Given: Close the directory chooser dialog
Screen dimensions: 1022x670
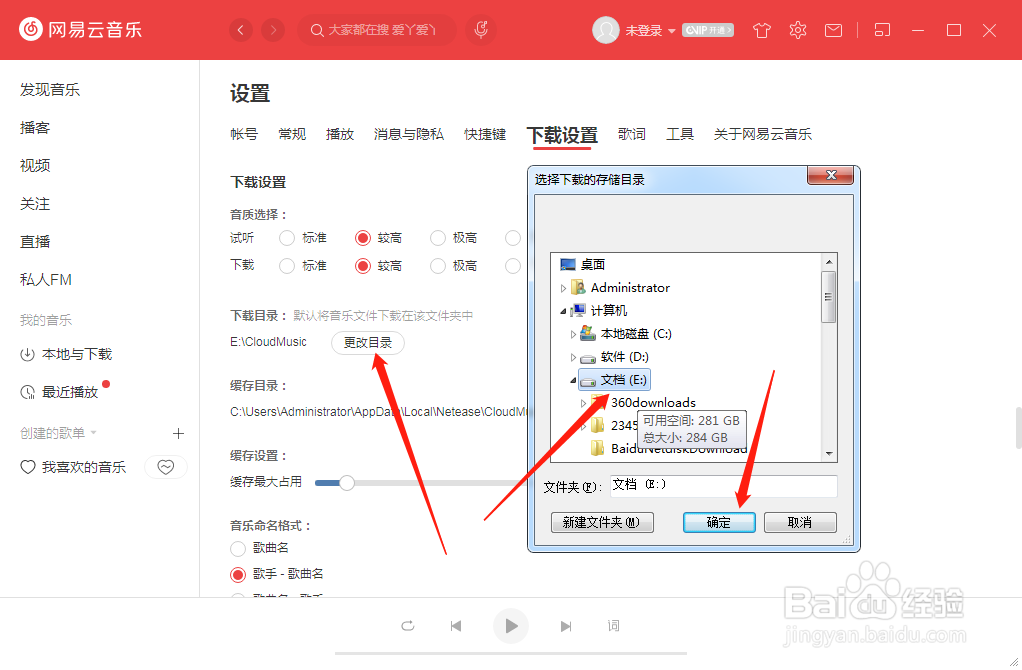Looking at the screenshot, I should click(830, 175).
